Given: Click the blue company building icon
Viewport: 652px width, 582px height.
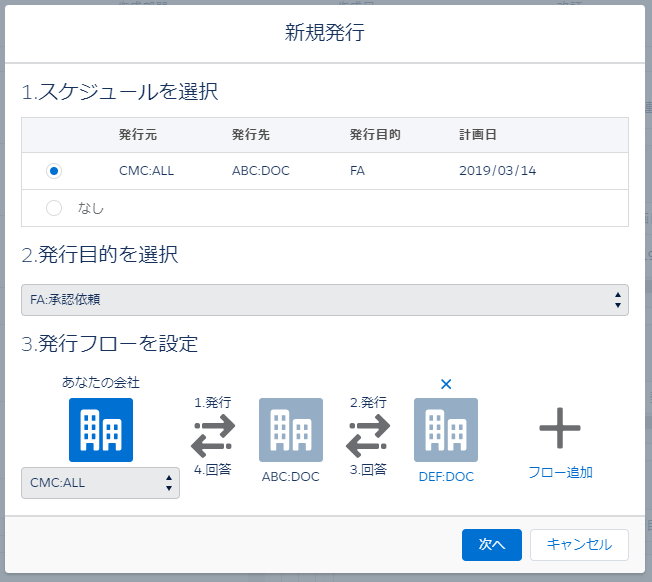Looking at the screenshot, I should (x=100, y=430).
